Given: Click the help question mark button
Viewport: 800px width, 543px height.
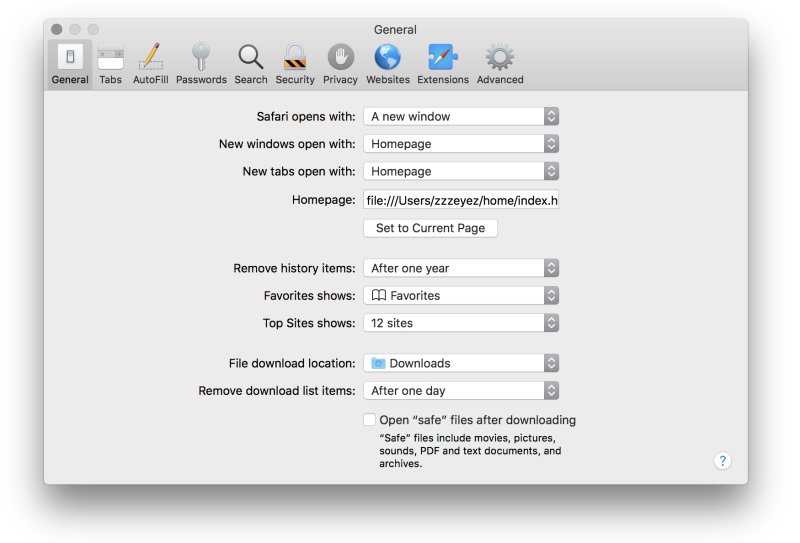Looking at the screenshot, I should pos(722,461).
